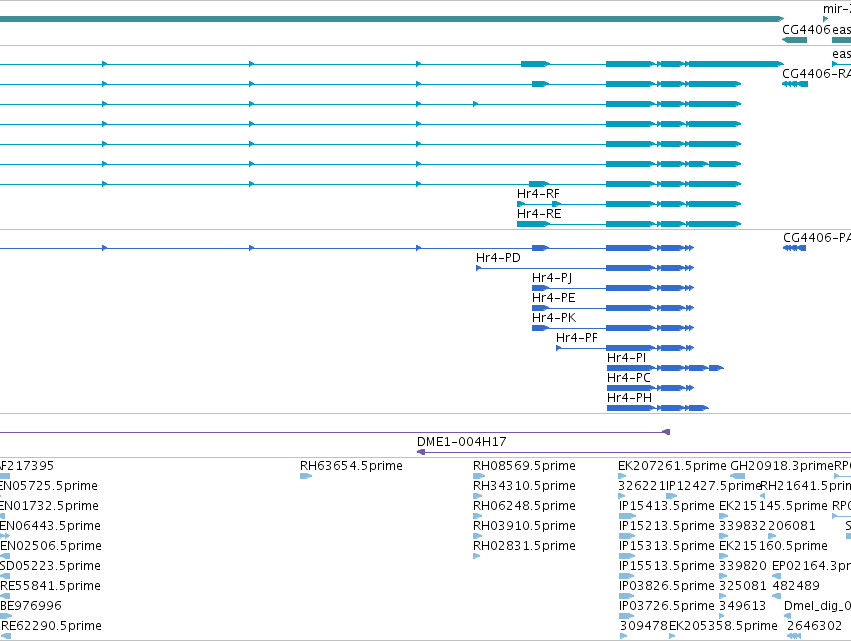
Task: Click the left arrowhead of clone DME1-004H17
Action: 421,452
